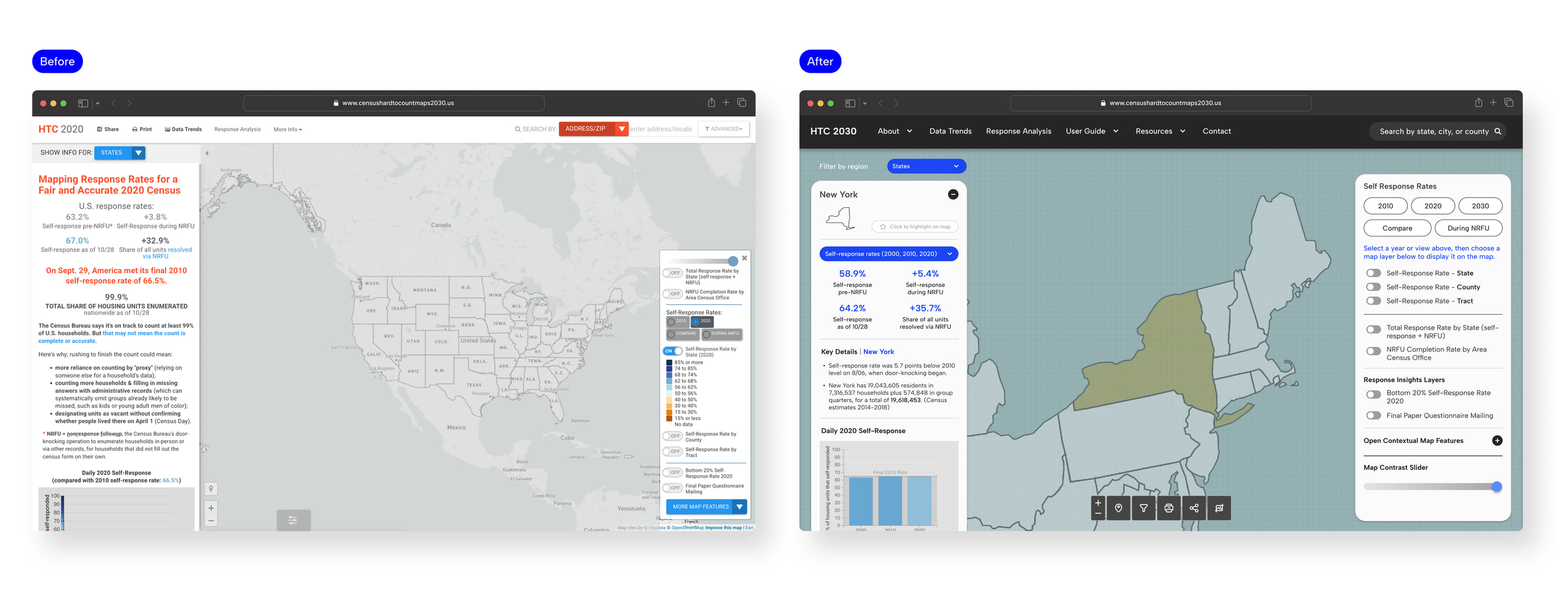Click the Before map location pin button
1568x610 pixels.
tap(211, 488)
